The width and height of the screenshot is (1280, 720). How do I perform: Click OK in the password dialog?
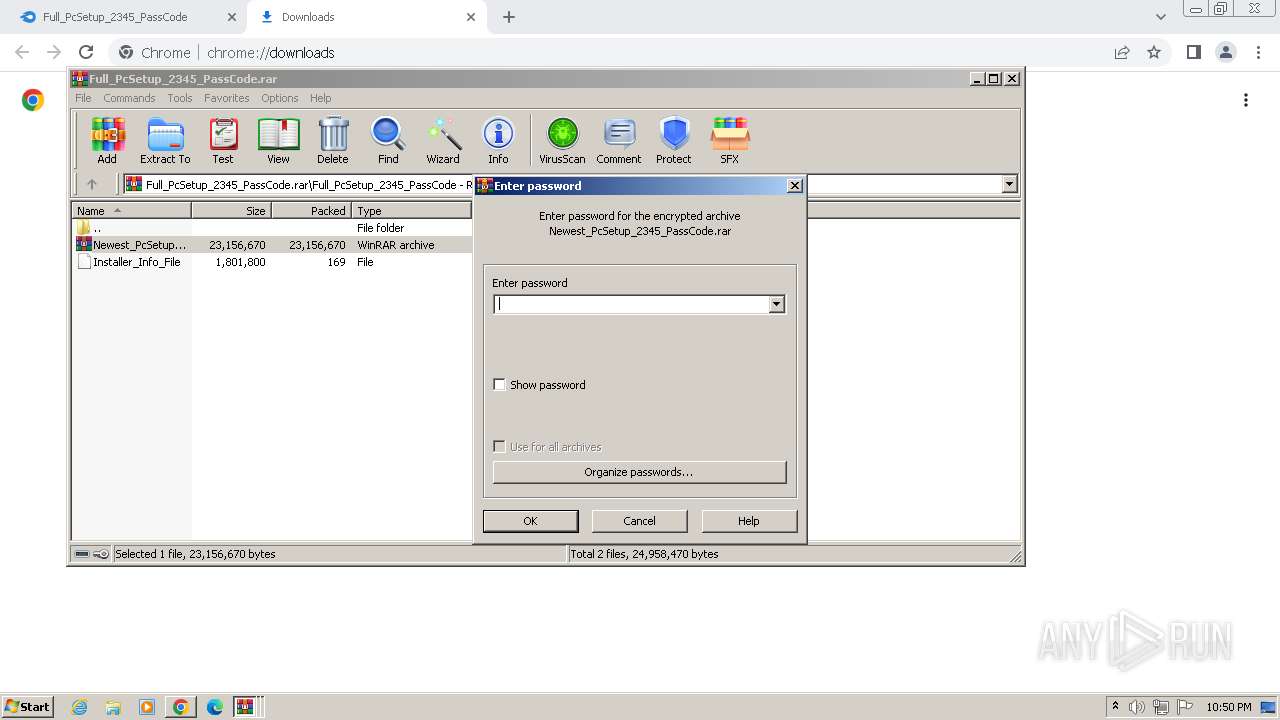pyautogui.click(x=530, y=521)
